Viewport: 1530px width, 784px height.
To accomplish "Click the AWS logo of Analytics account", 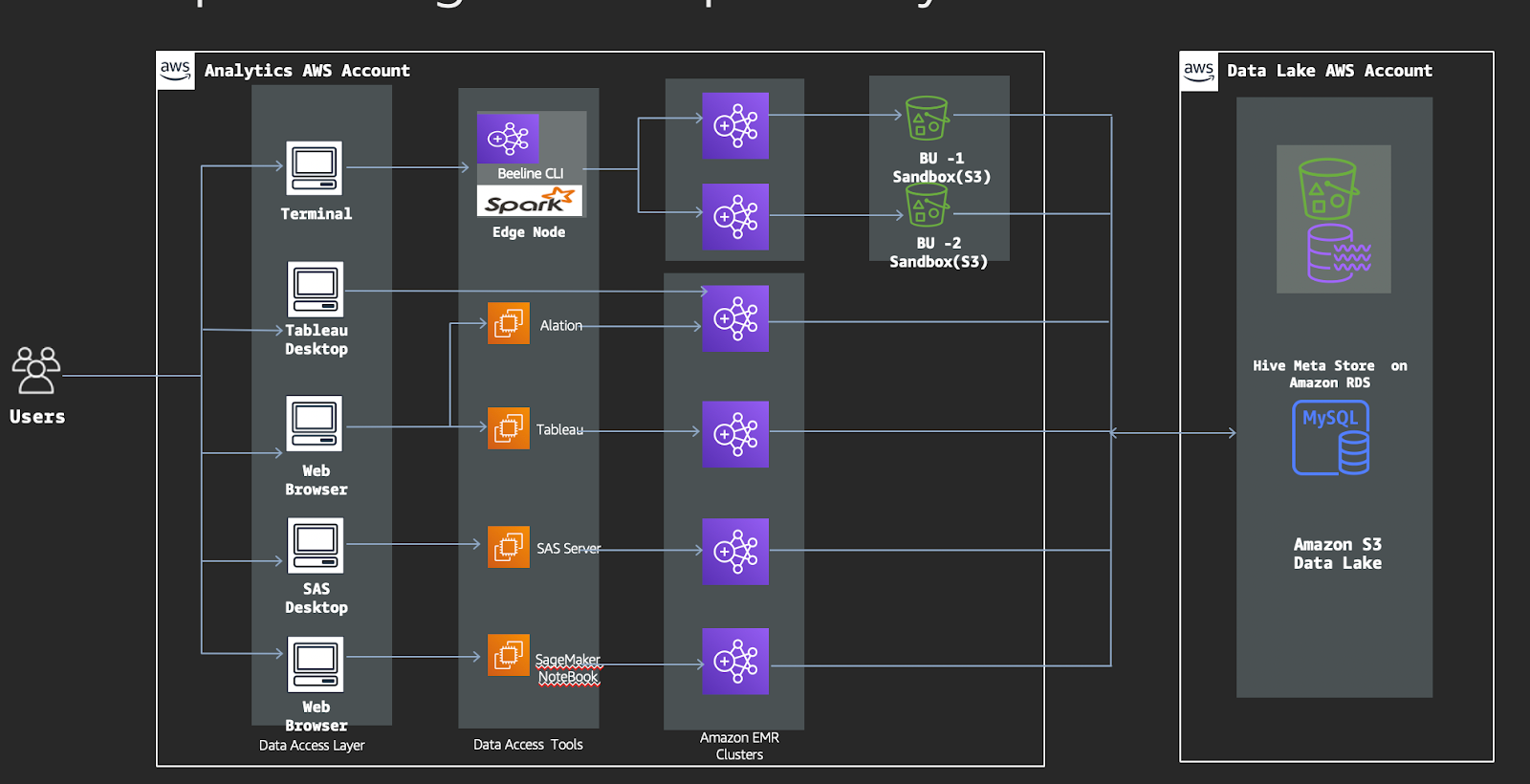I will 176,71.
